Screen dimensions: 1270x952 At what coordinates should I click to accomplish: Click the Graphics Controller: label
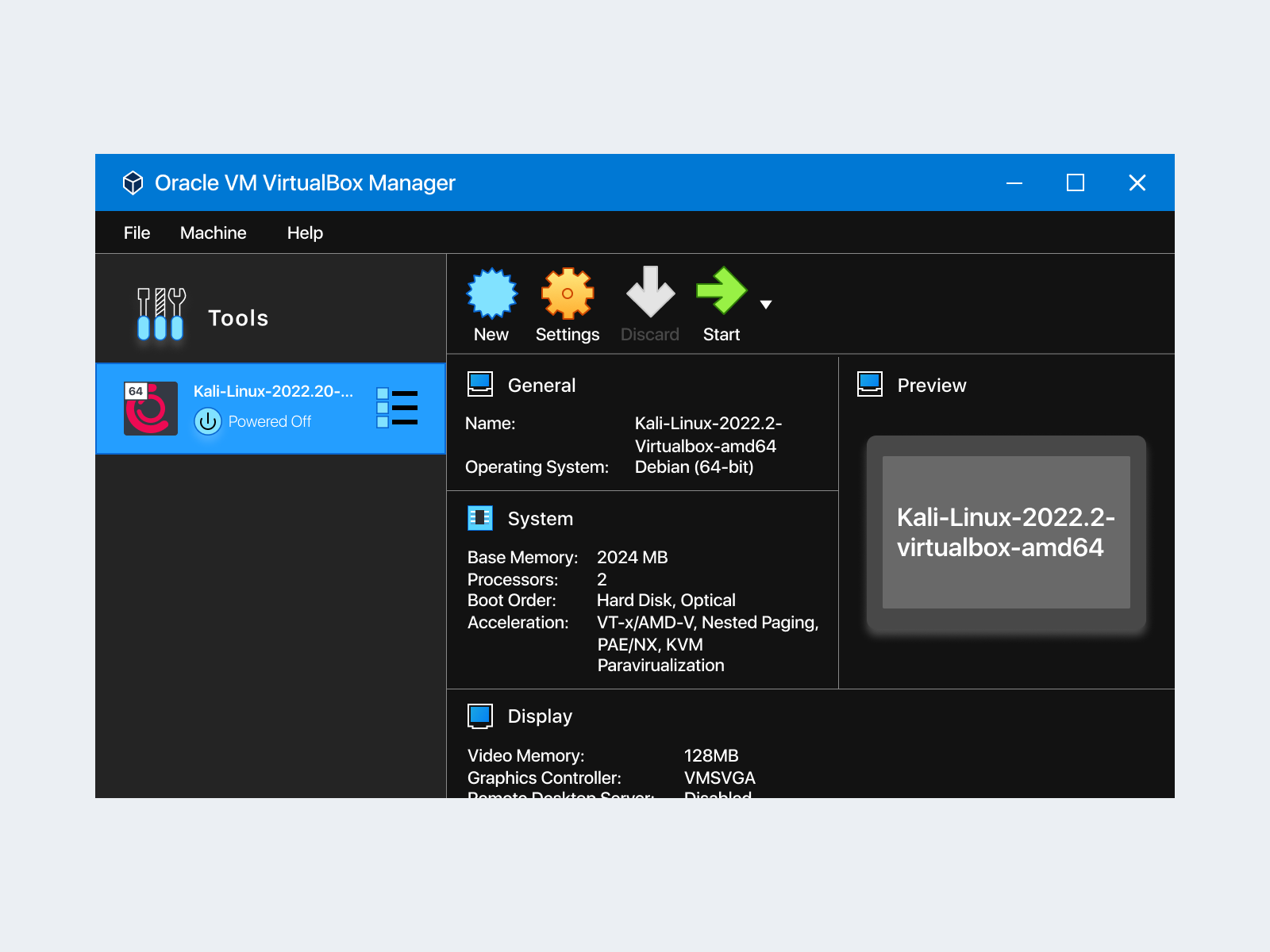[x=545, y=777]
